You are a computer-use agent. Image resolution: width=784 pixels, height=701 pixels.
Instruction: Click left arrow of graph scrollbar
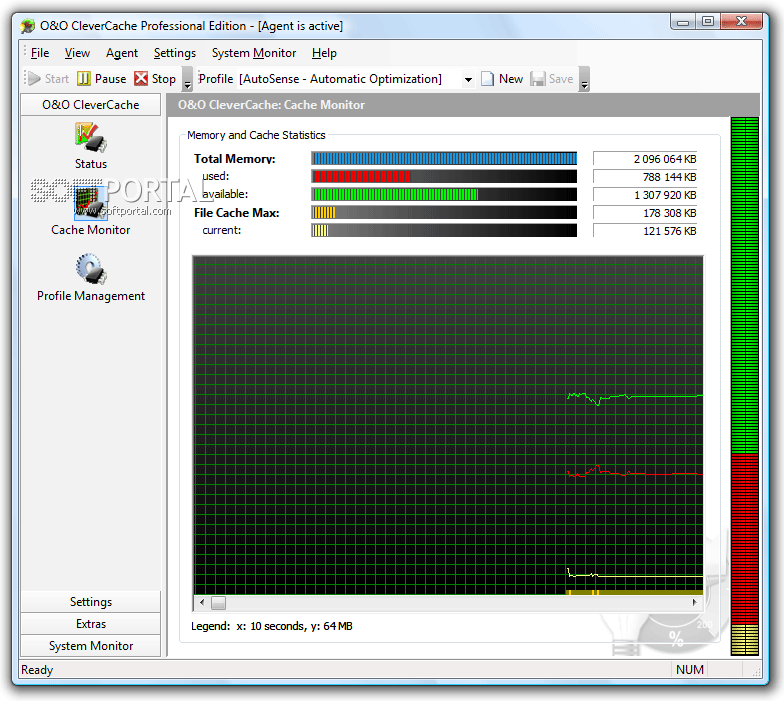[x=202, y=602]
